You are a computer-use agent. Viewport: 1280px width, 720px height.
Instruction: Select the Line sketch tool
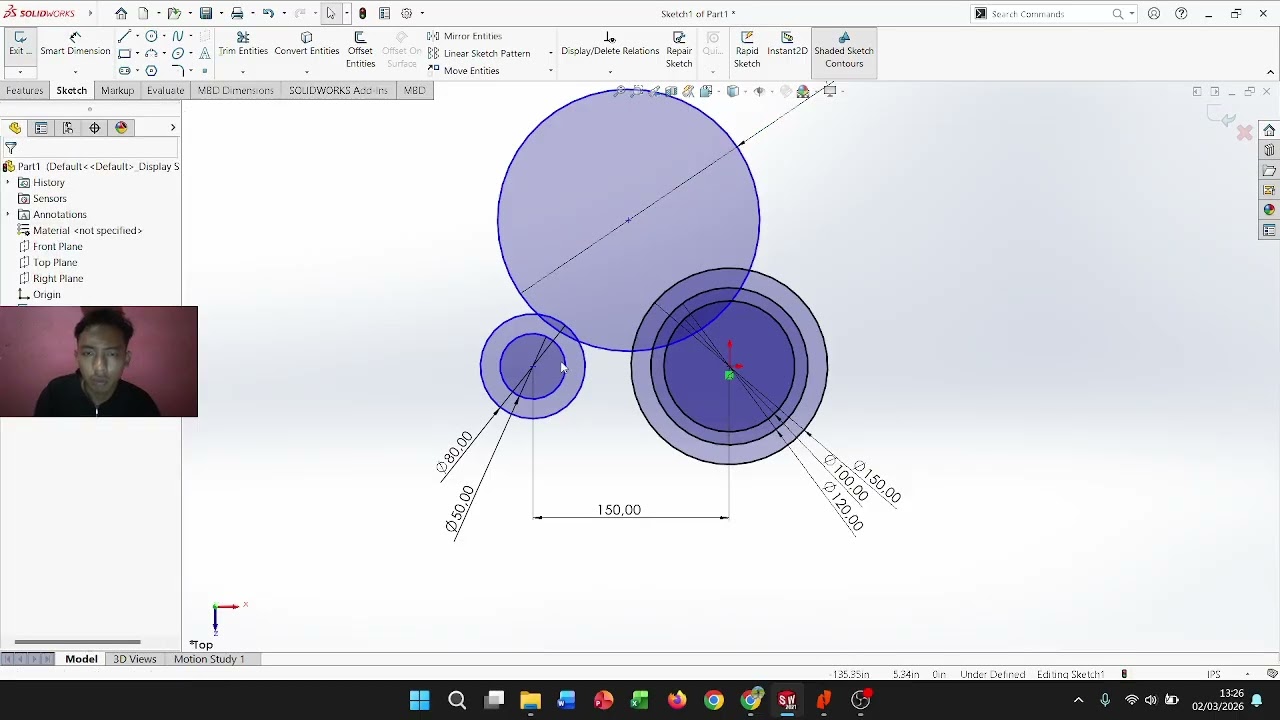coord(124,36)
